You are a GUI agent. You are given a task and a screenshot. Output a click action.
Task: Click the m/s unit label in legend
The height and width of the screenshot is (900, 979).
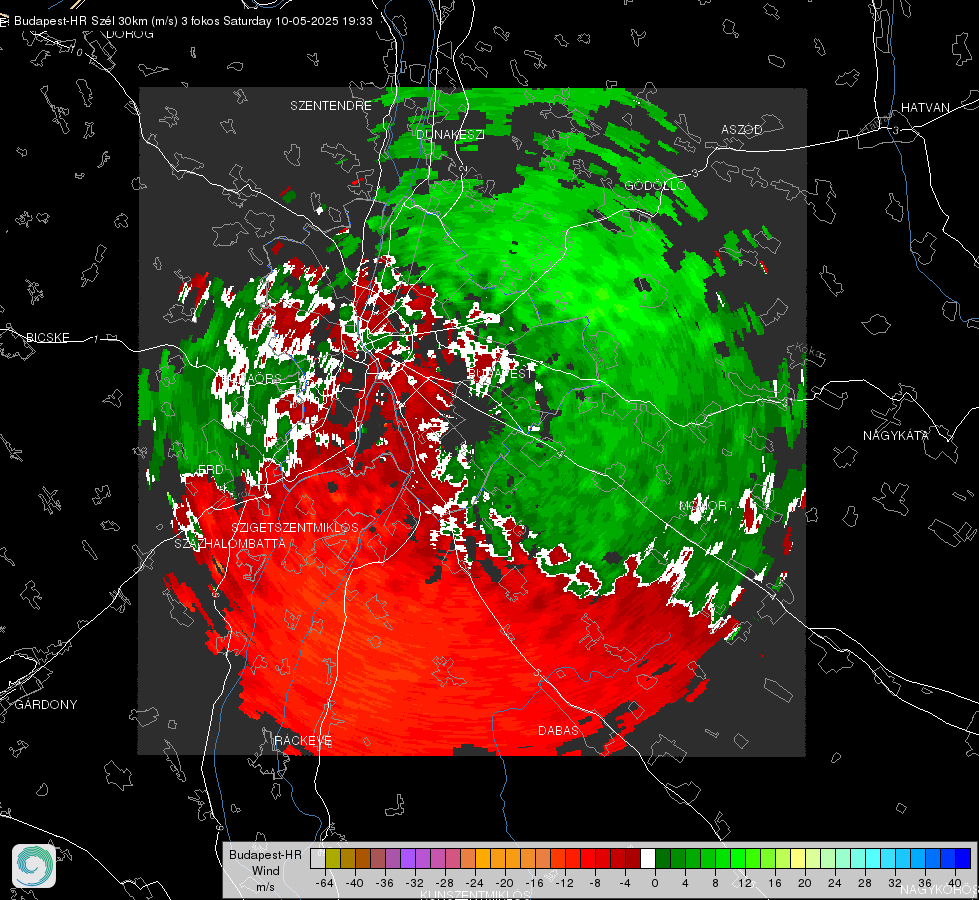click(x=265, y=887)
